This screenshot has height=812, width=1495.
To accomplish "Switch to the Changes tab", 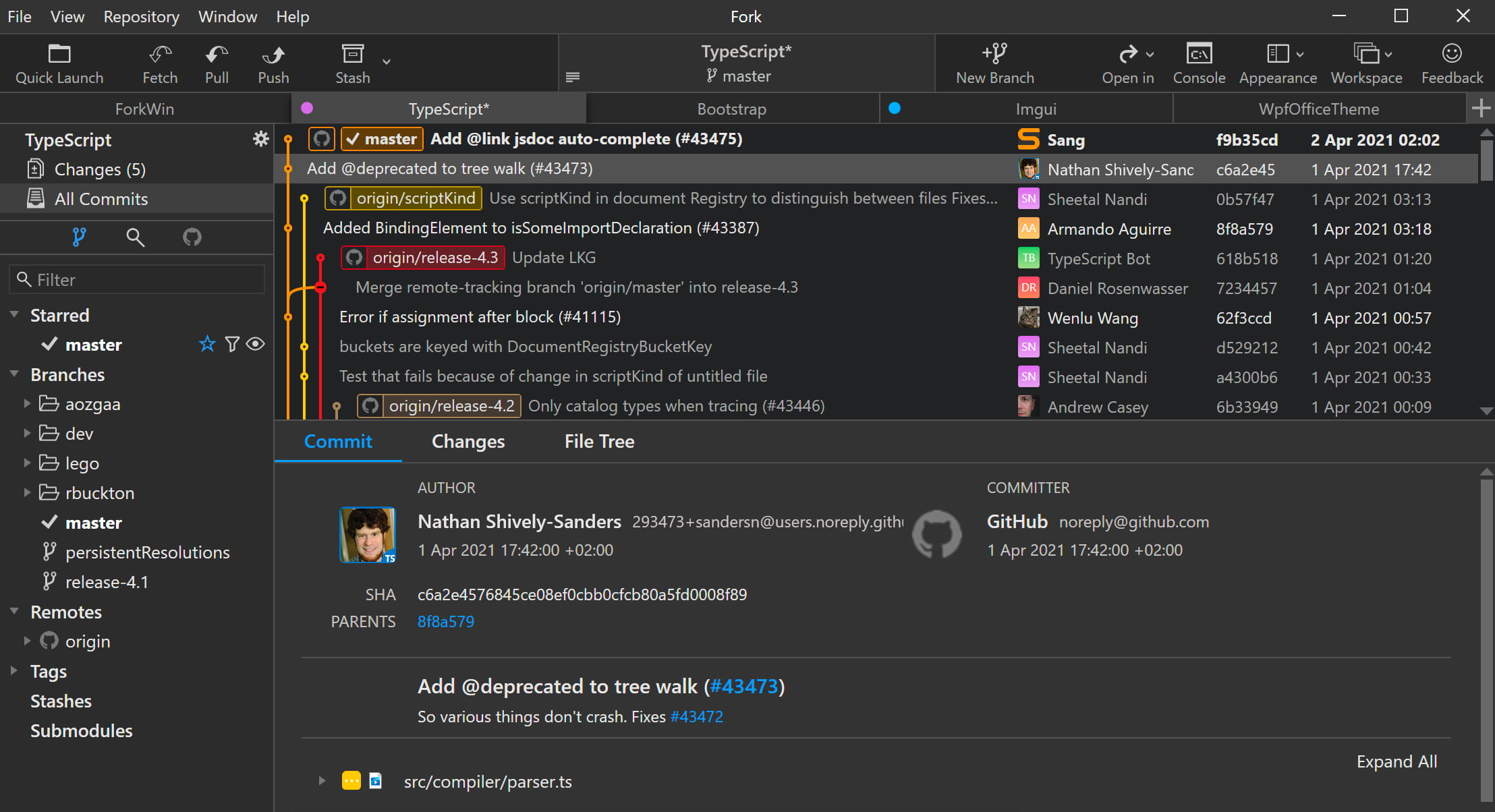I will [x=468, y=441].
